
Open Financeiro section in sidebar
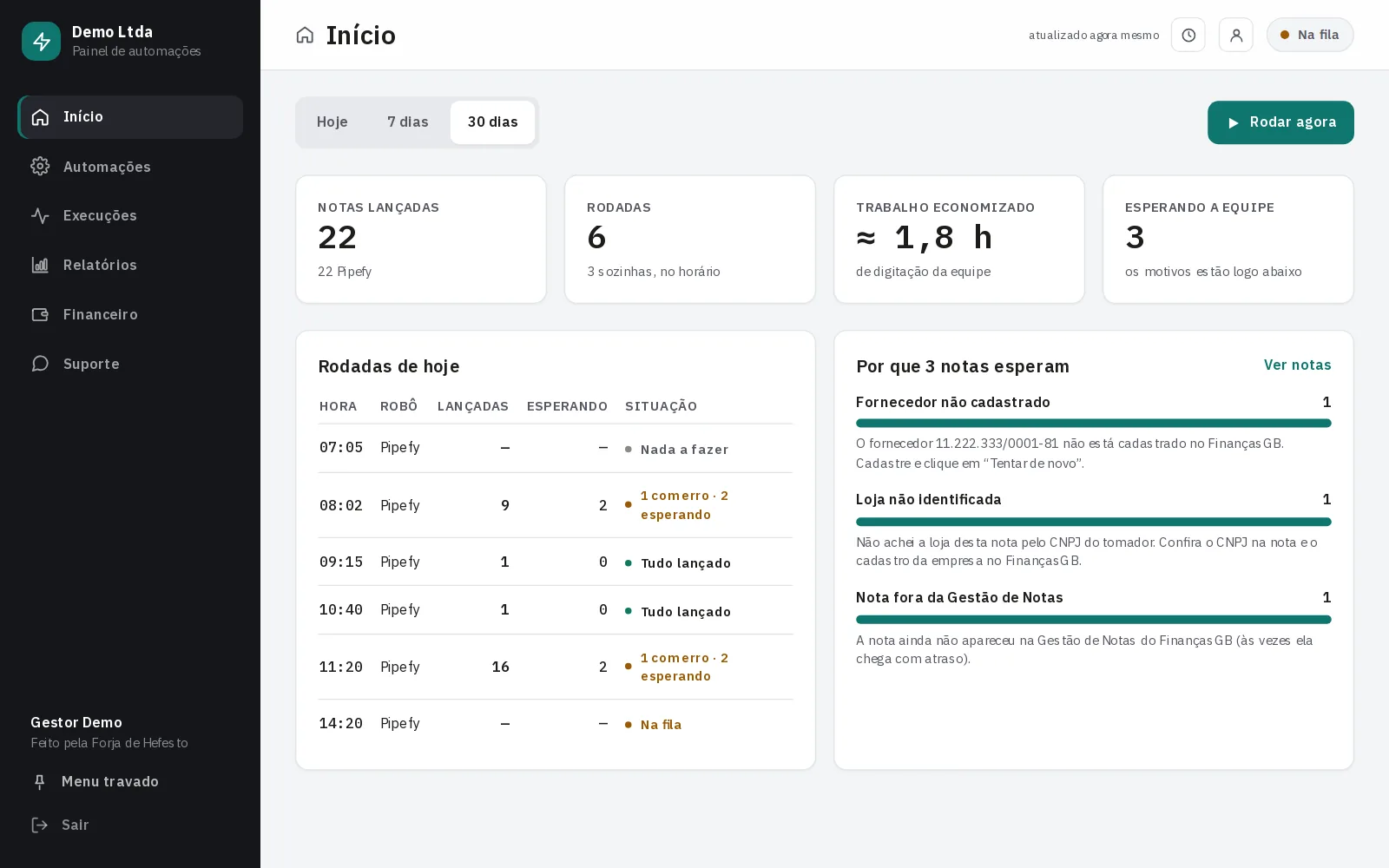click(x=130, y=314)
